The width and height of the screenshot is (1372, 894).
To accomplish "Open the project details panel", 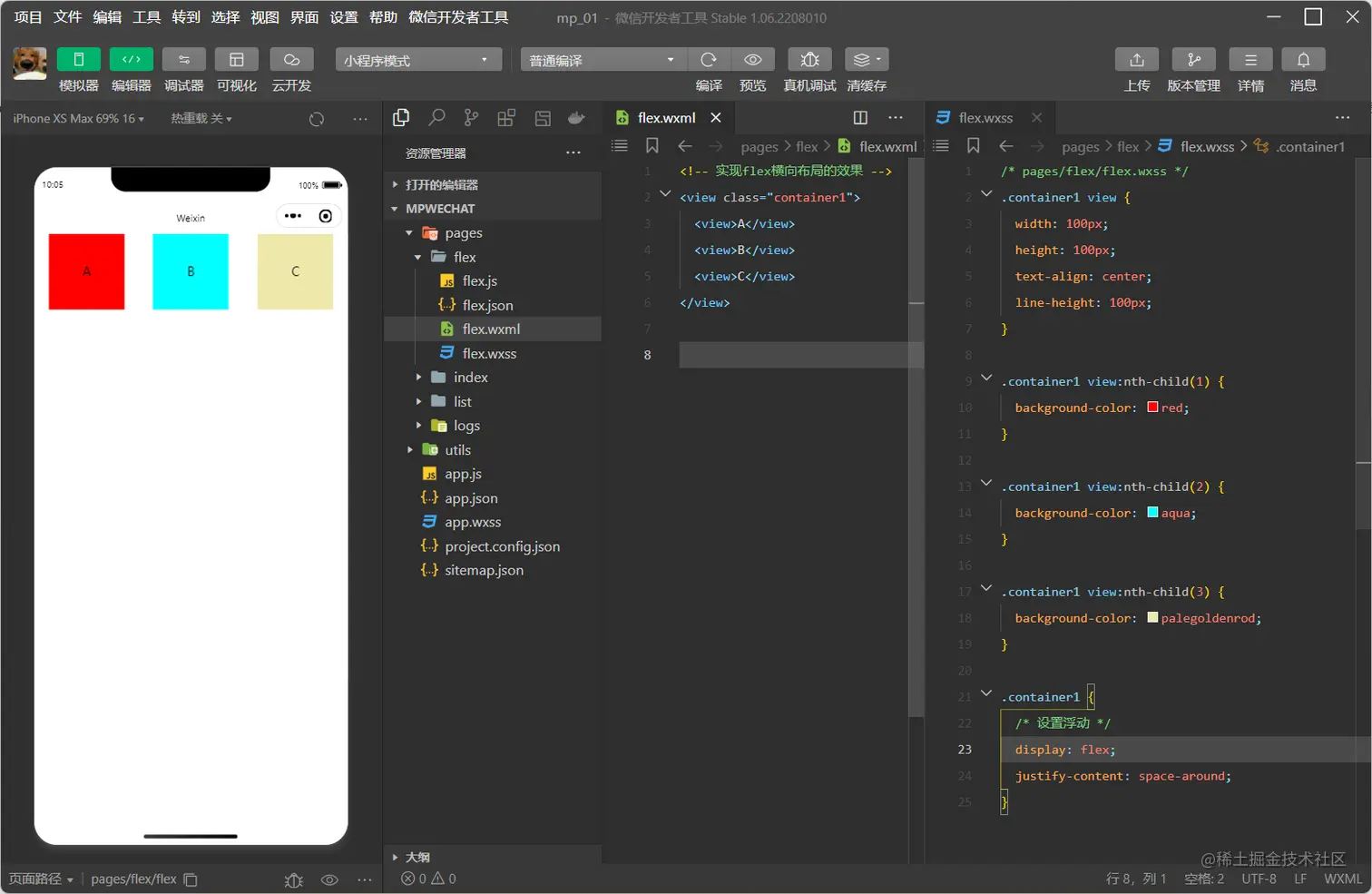I will (1250, 59).
